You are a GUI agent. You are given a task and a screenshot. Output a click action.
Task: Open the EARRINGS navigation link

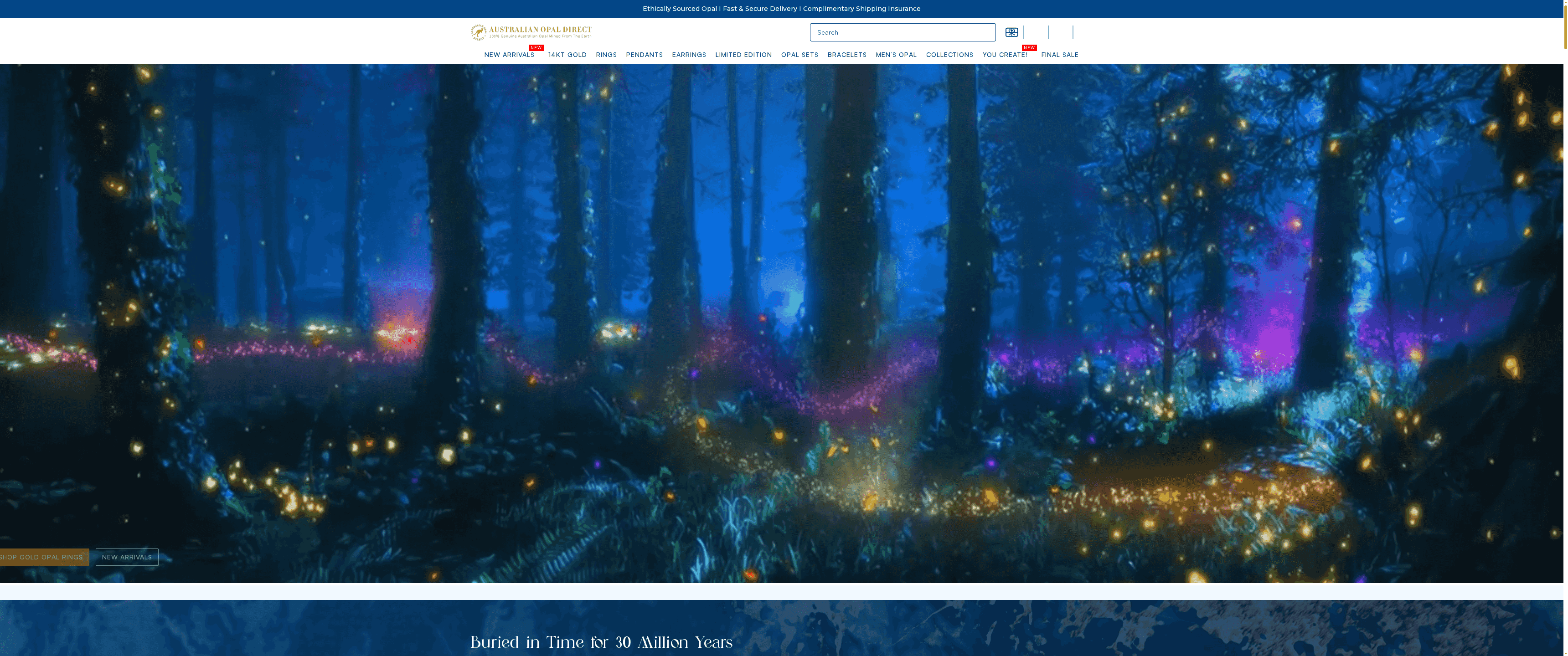689,55
